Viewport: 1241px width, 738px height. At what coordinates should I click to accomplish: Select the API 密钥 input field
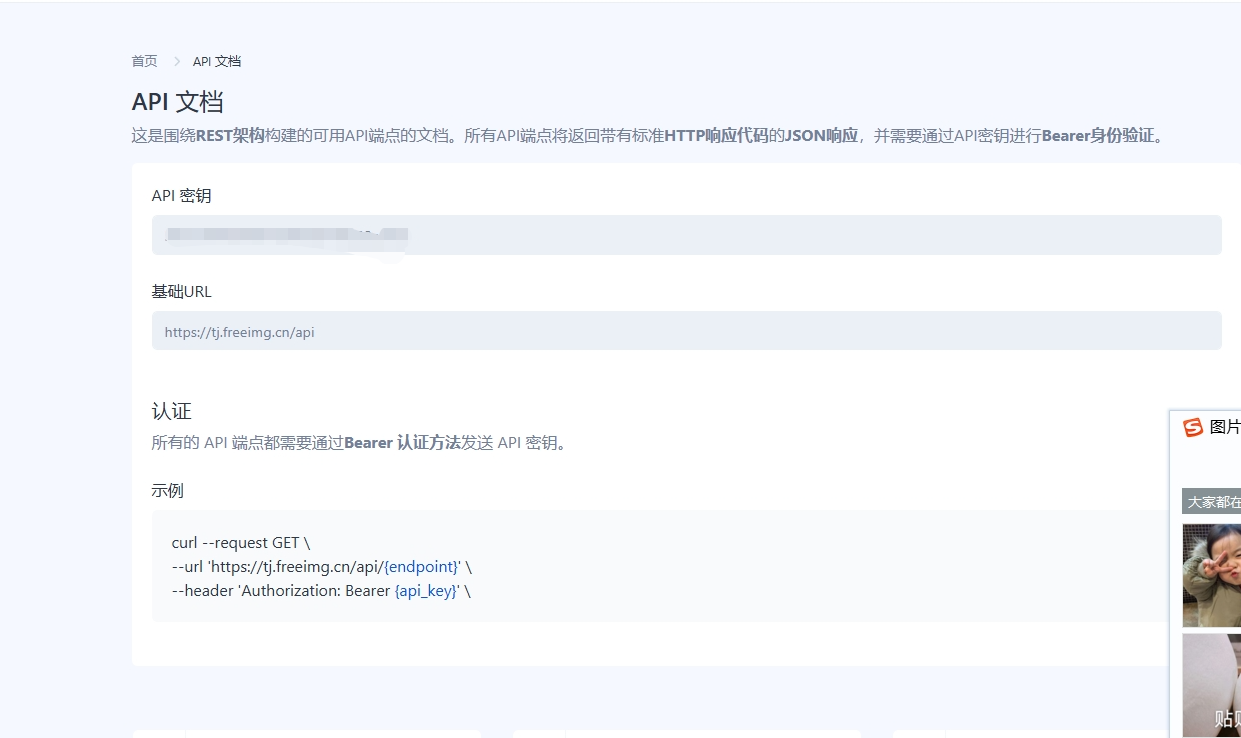coord(686,234)
